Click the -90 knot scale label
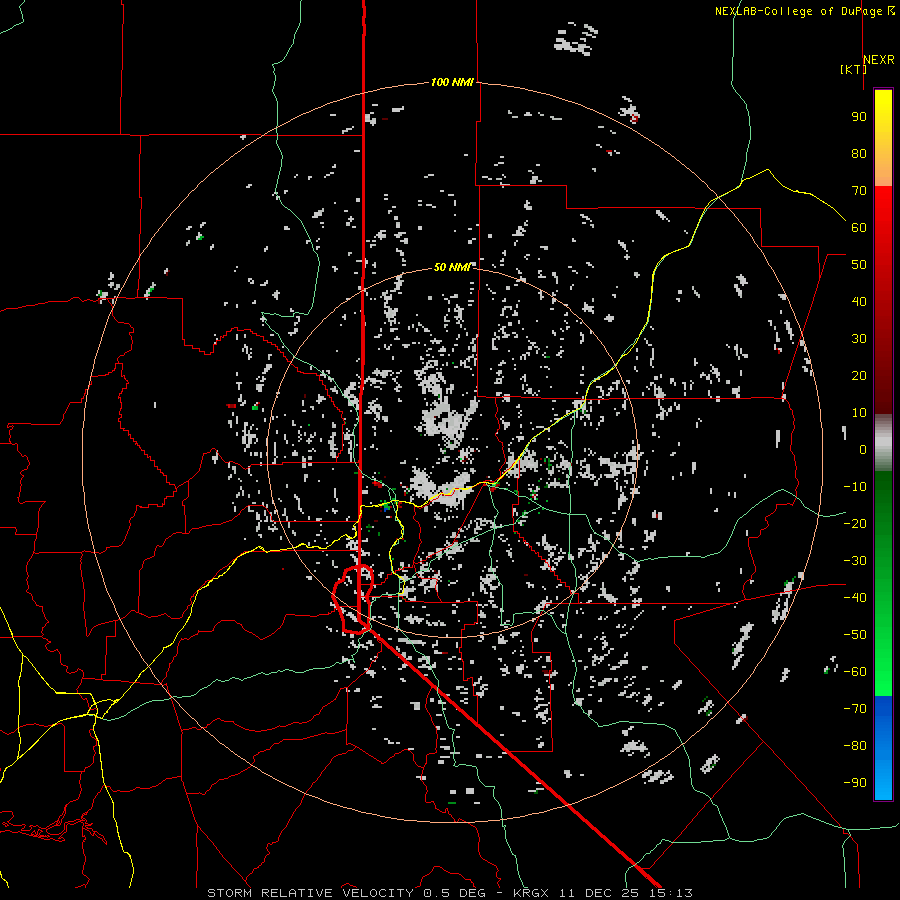The height and width of the screenshot is (900, 900). click(855, 783)
